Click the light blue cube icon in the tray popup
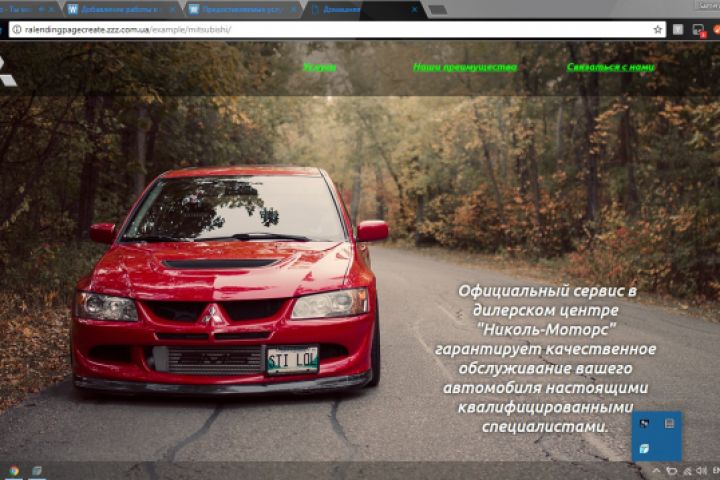The height and width of the screenshot is (480, 720). point(644,448)
